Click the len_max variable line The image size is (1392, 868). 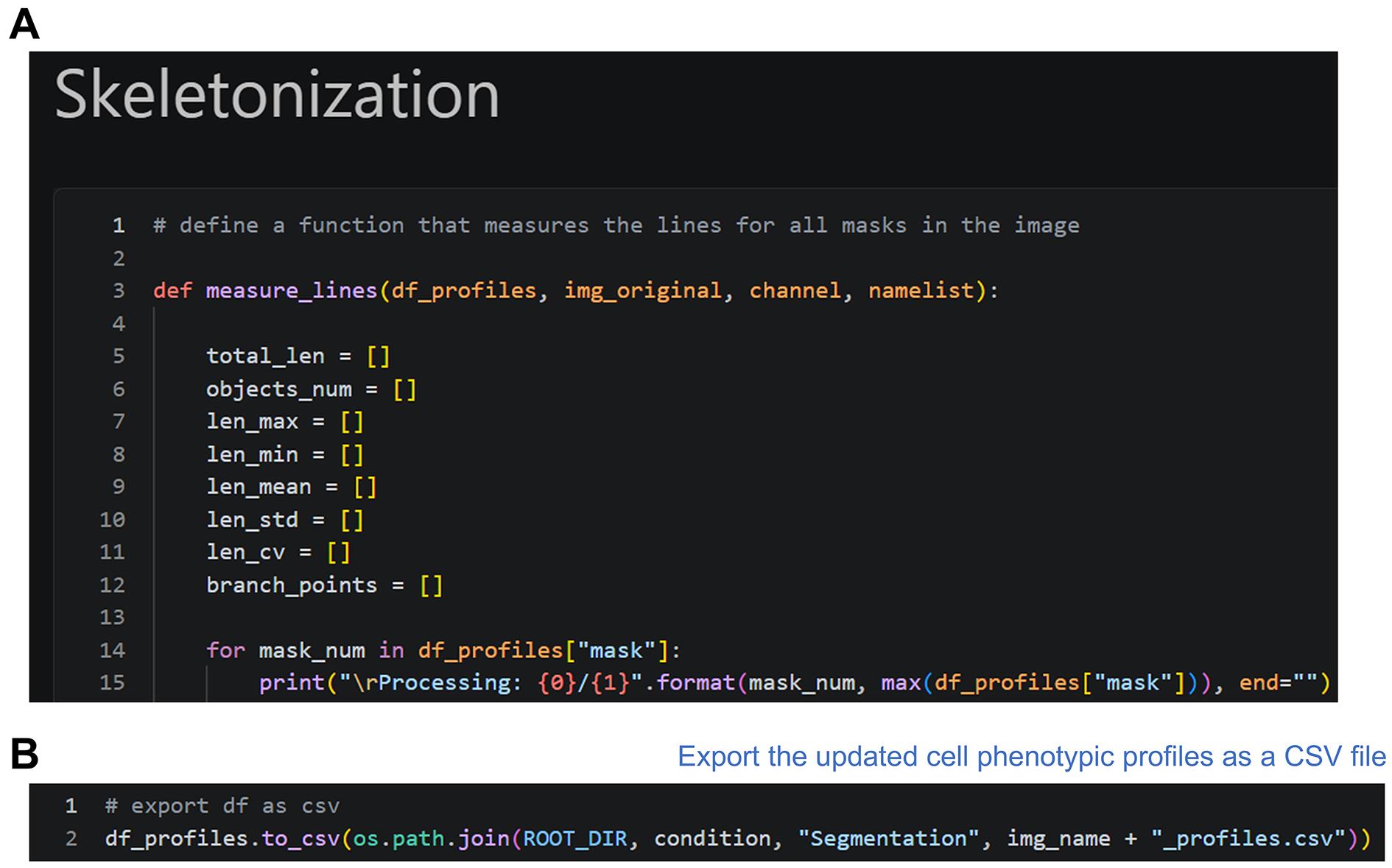click(x=285, y=422)
